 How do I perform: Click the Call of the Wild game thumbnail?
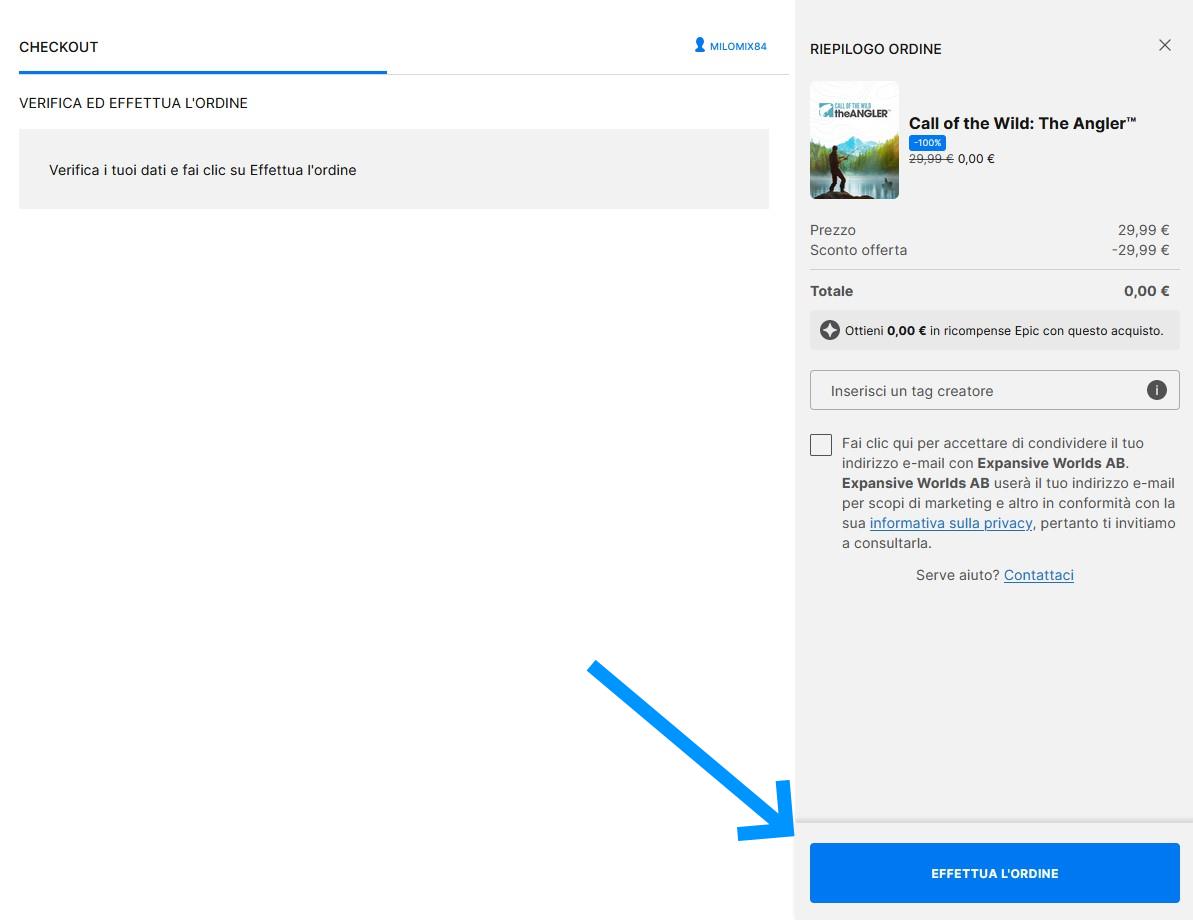[x=854, y=140]
